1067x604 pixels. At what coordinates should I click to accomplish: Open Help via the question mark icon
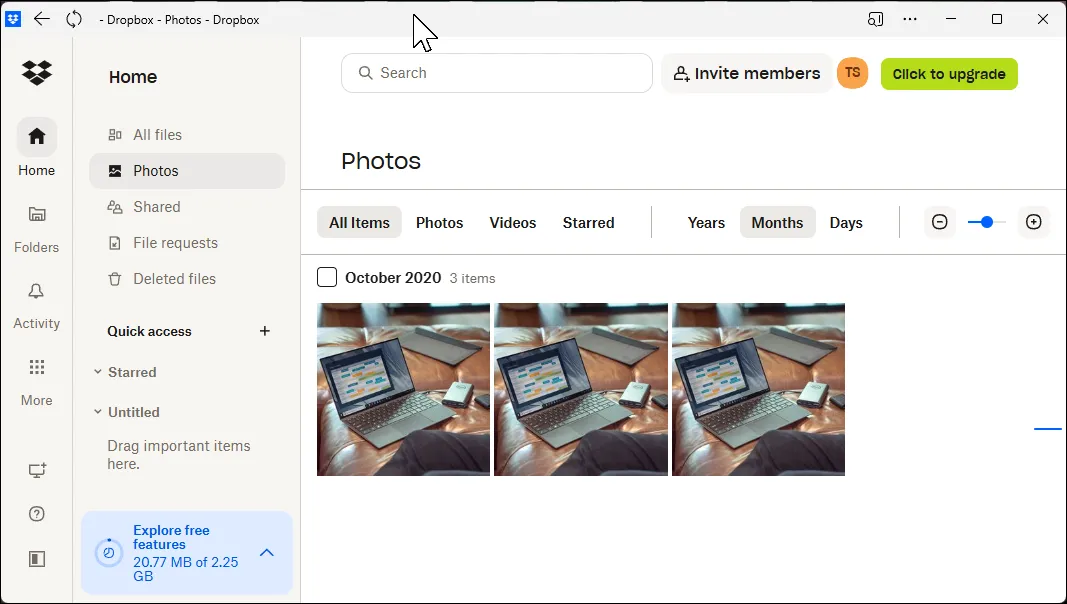pos(36,513)
